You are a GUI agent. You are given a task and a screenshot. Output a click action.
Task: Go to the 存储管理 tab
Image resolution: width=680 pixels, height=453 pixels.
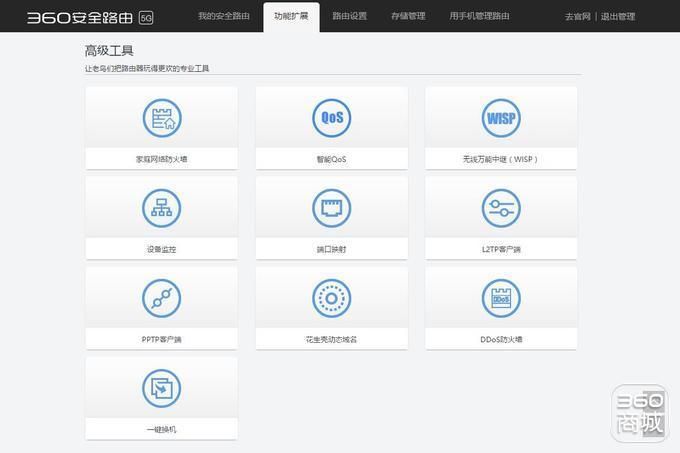(408, 16)
